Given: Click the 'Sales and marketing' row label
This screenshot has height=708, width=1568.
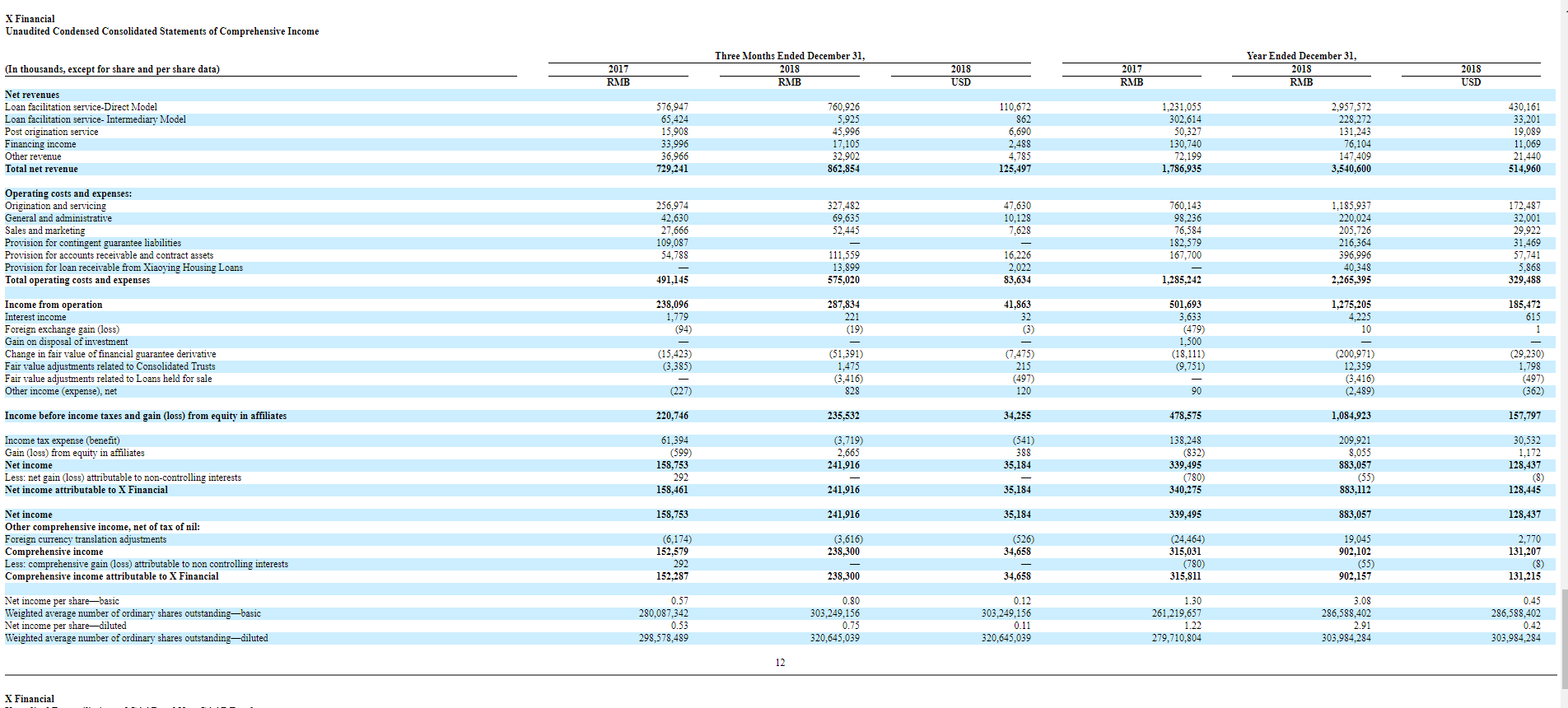Looking at the screenshot, I should coord(45,231).
